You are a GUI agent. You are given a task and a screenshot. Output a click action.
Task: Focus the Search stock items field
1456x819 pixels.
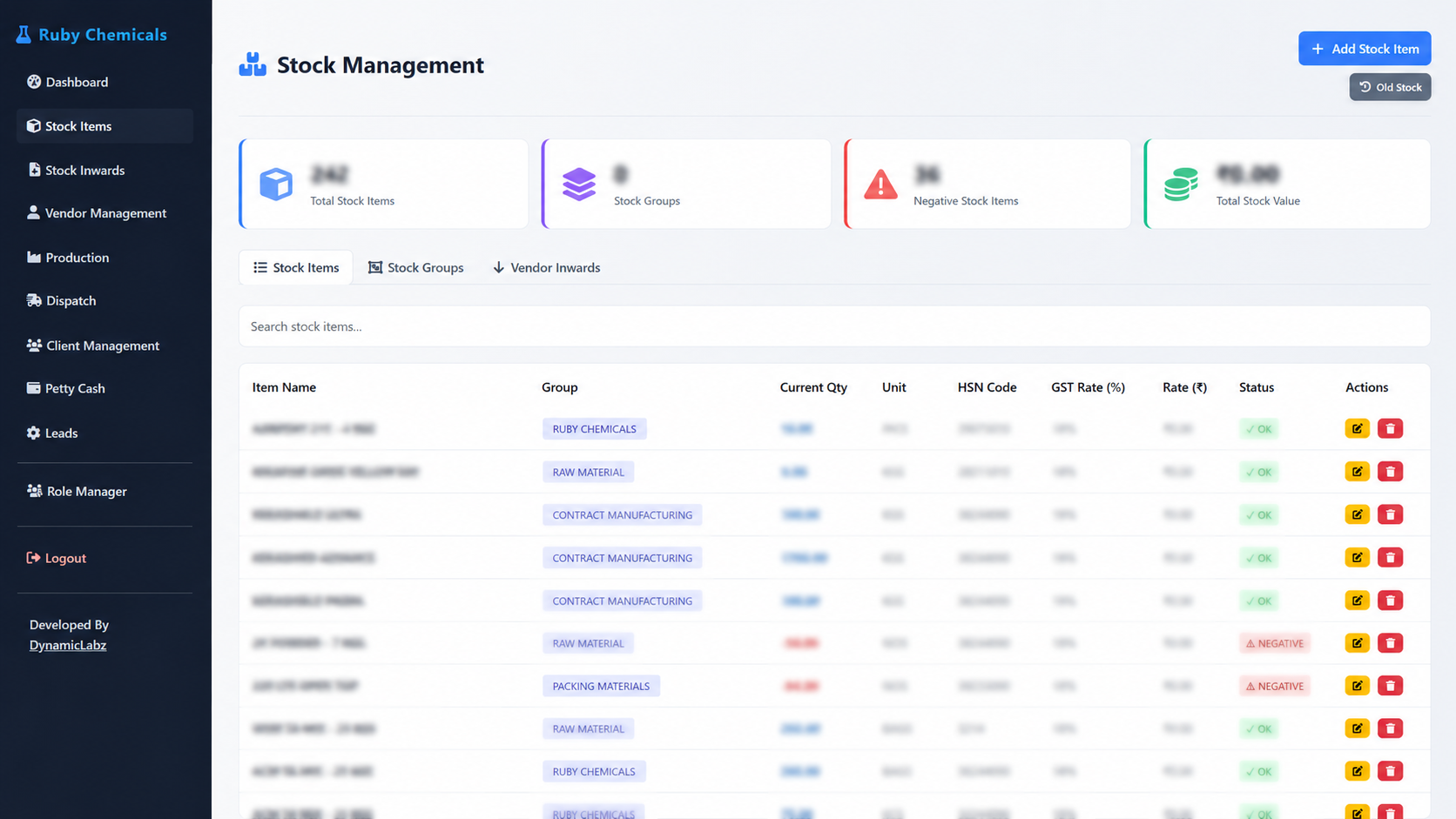click(x=834, y=326)
